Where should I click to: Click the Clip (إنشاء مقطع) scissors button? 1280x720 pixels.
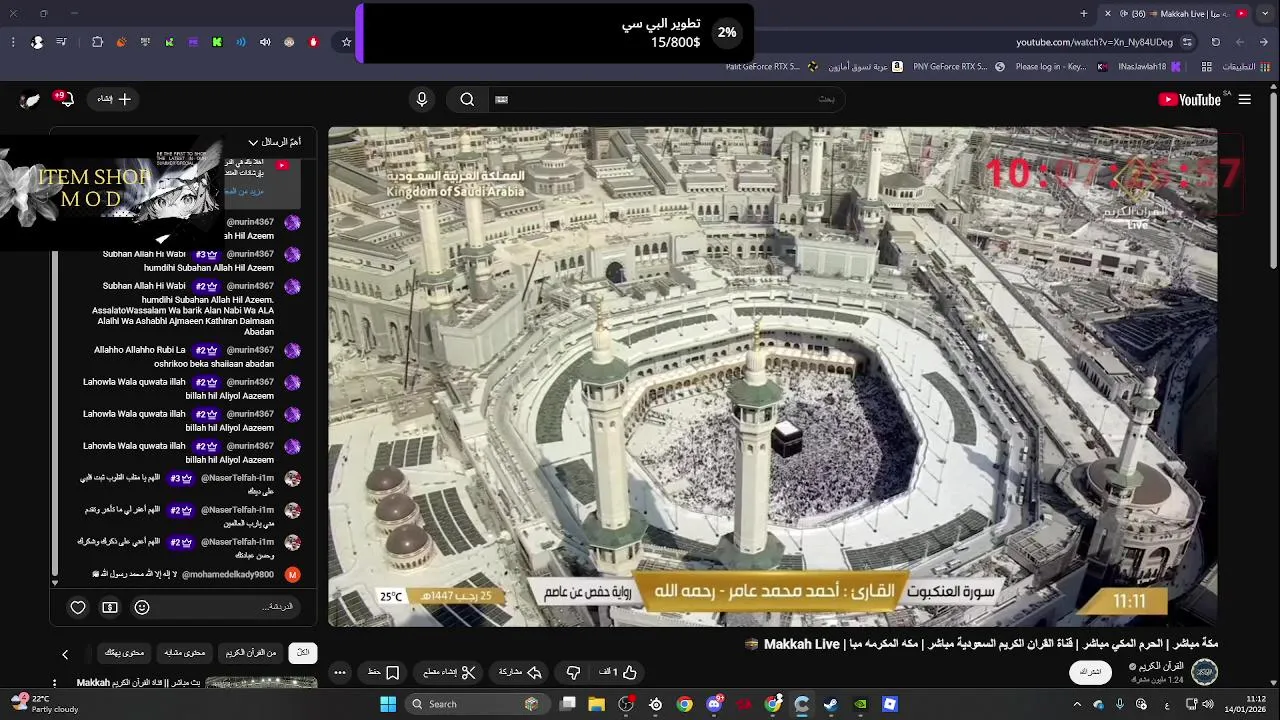(x=450, y=672)
